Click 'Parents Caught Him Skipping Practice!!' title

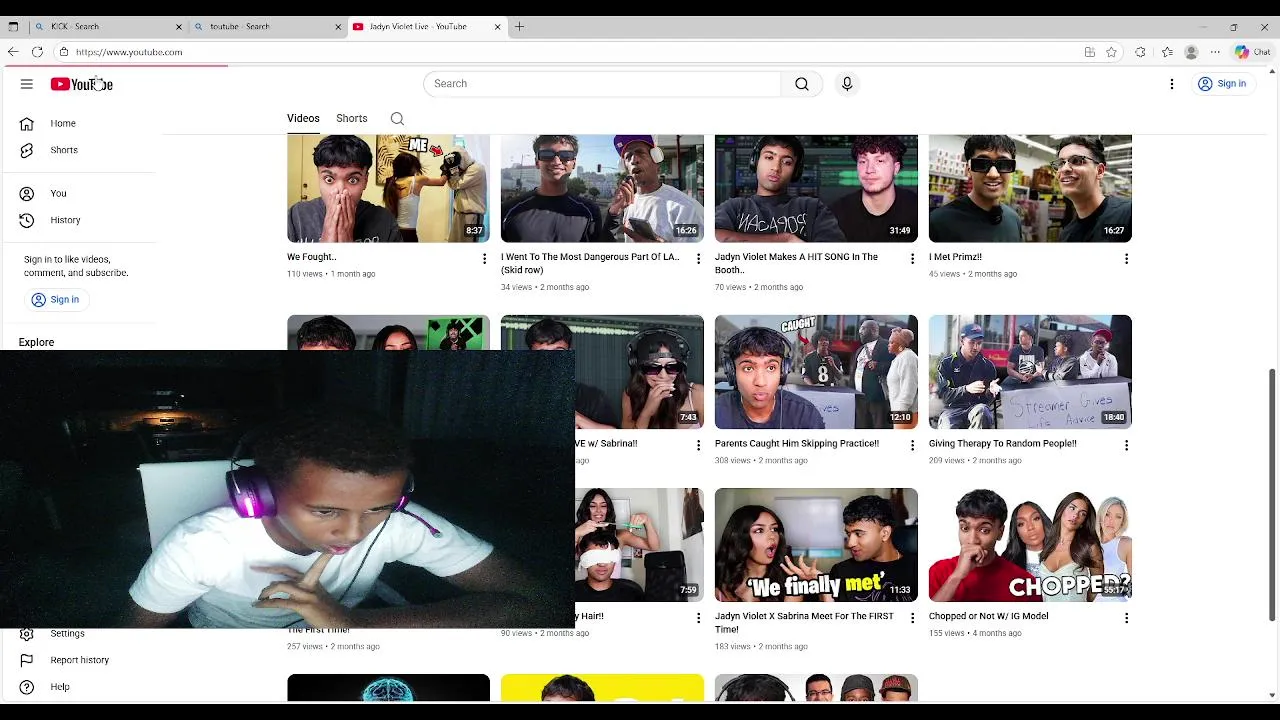pos(797,443)
